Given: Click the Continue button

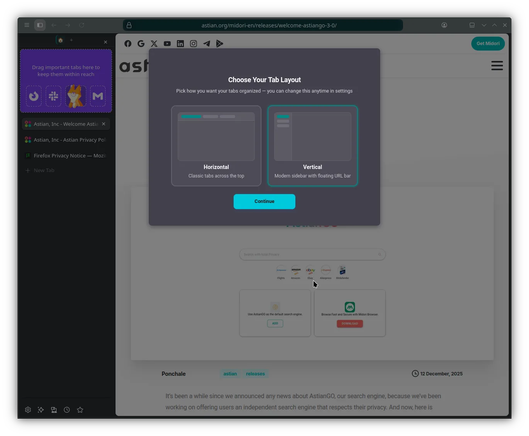Looking at the screenshot, I should (264, 201).
